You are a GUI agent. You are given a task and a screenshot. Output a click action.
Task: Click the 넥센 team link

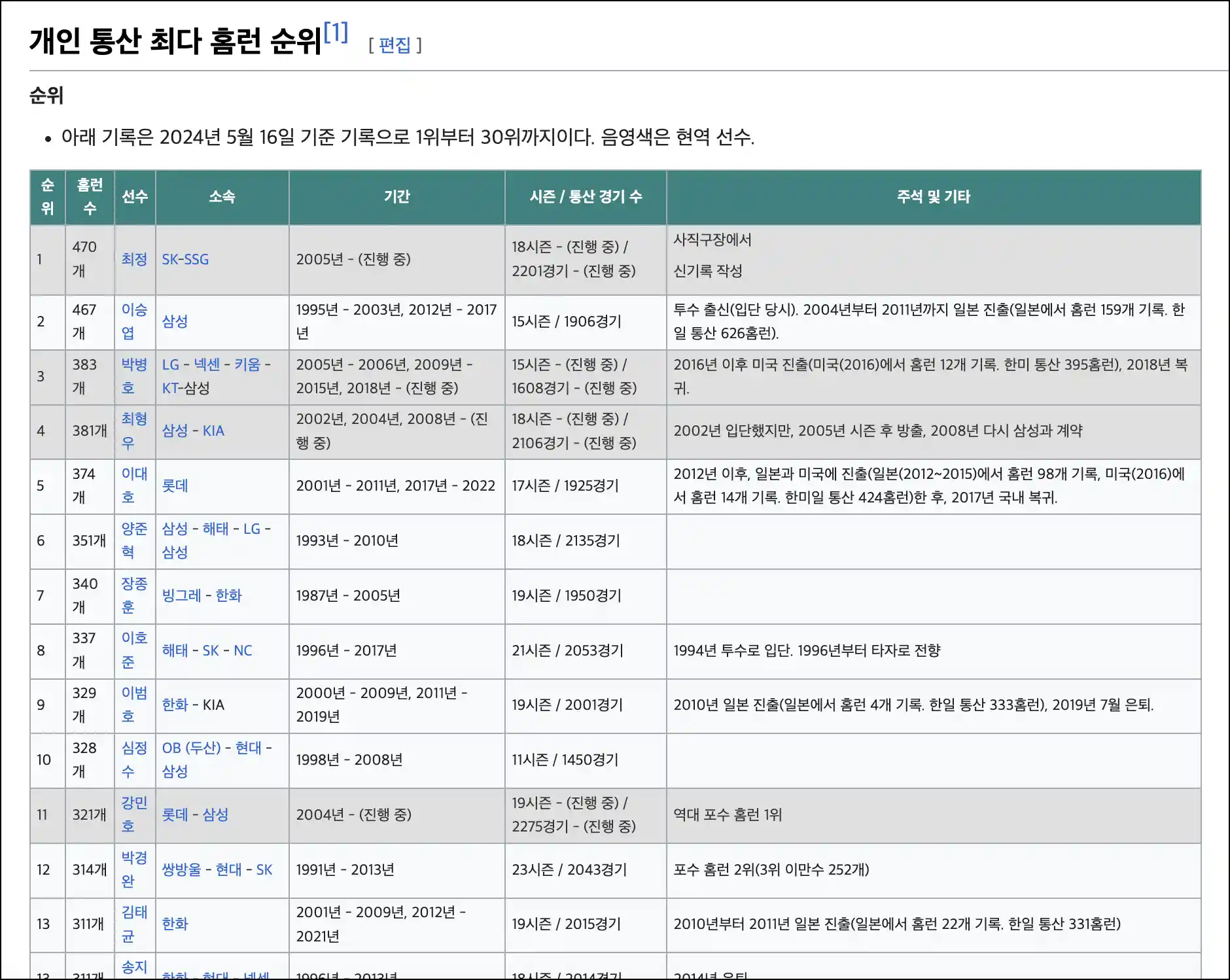207,364
